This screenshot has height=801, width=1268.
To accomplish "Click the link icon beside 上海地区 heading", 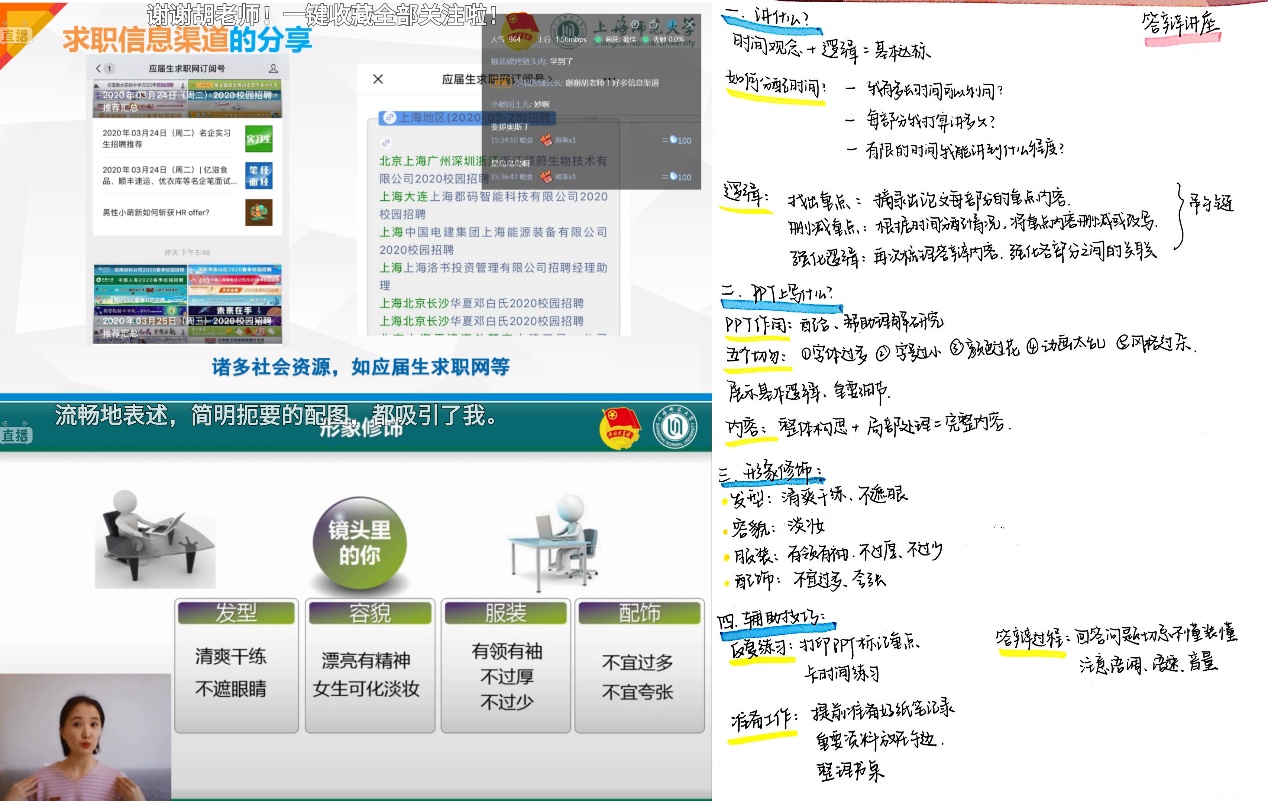I will [x=388, y=117].
